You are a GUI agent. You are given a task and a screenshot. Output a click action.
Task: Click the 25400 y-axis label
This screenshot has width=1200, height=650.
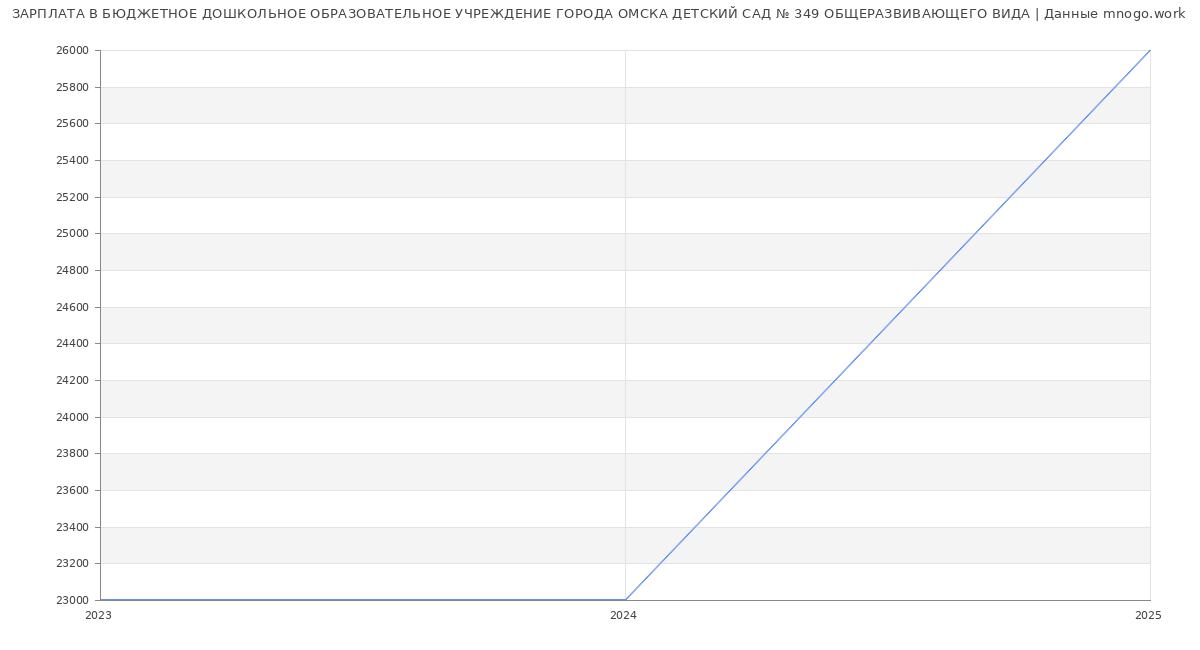point(72,161)
